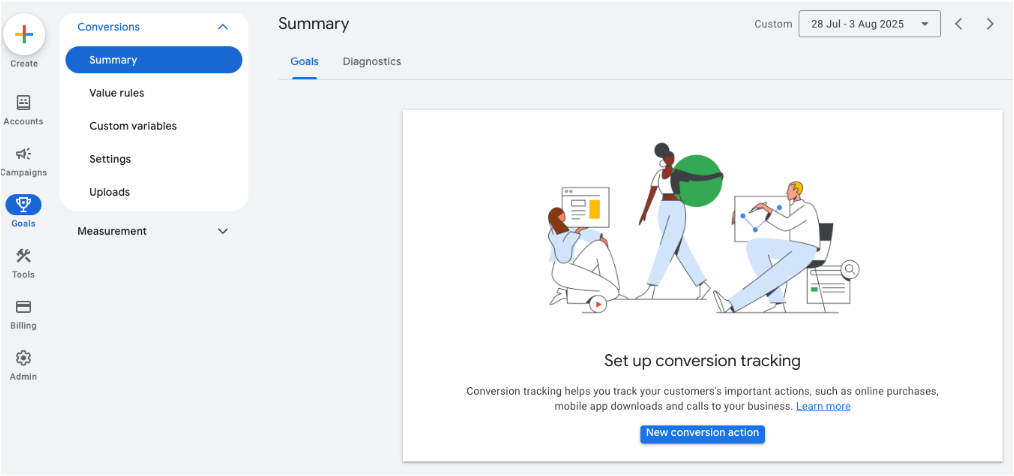Follow the Learn more link

click(823, 406)
